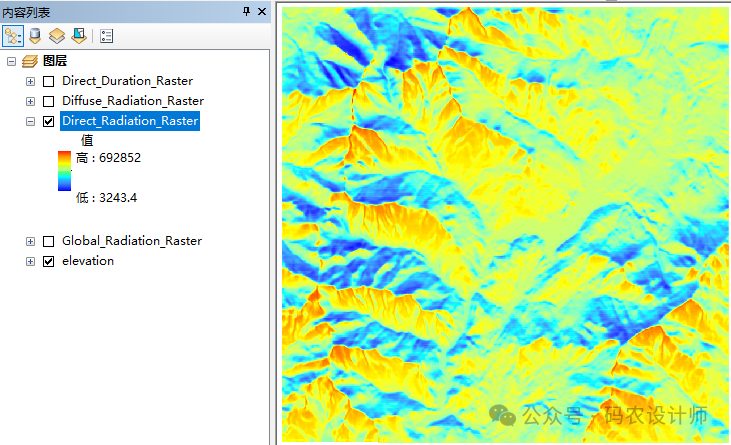The height and width of the screenshot is (445, 731).
Task: Click the 图层 data frame icon
Action: point(29,61)
